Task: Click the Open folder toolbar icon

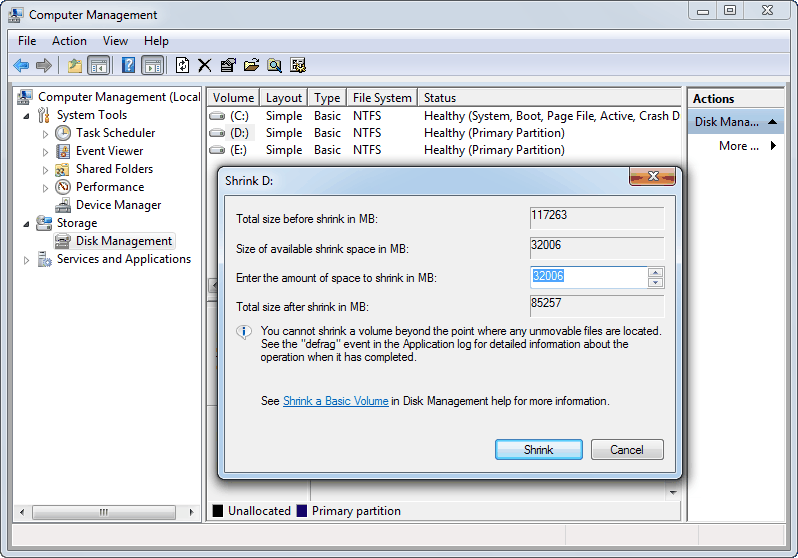Action: click(251, 65)
